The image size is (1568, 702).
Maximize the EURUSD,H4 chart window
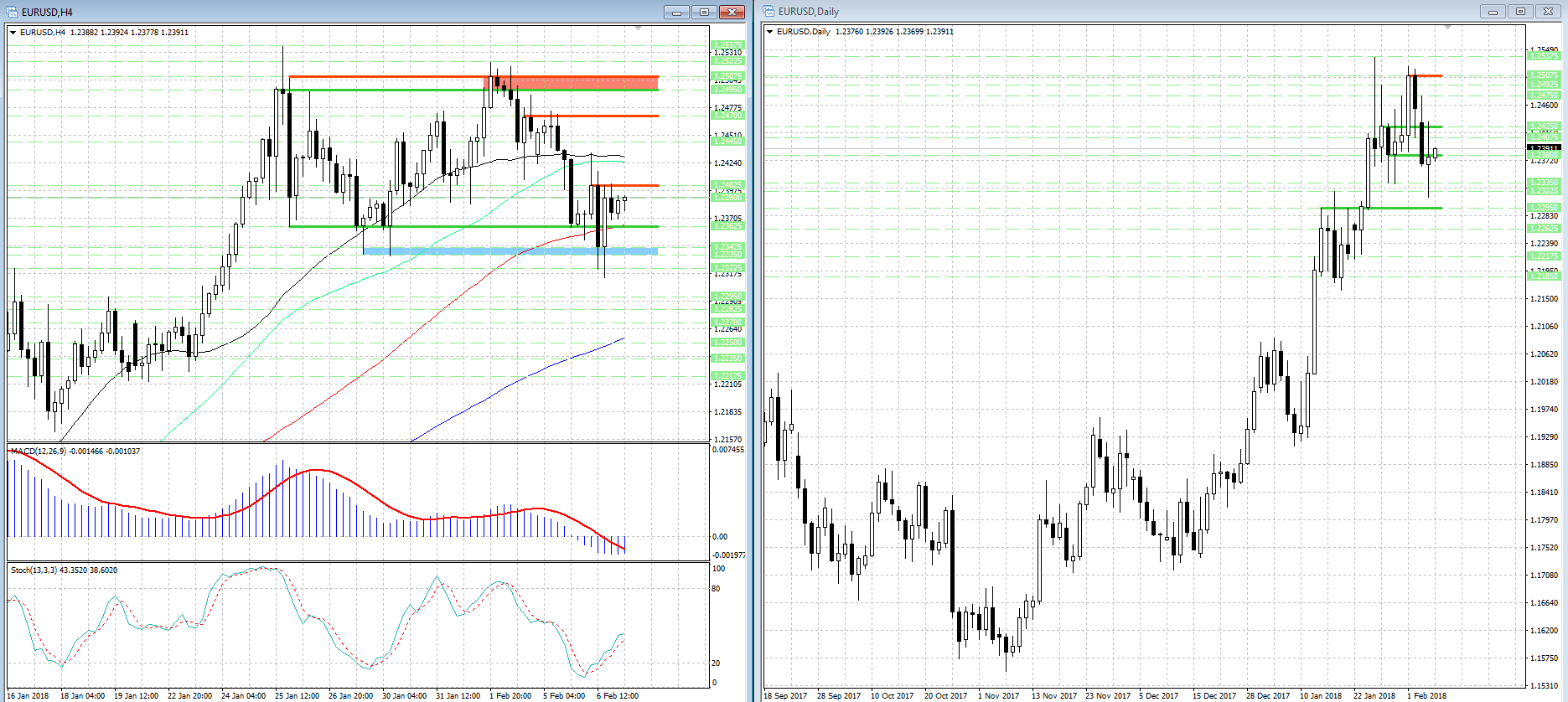coord(704,12)
